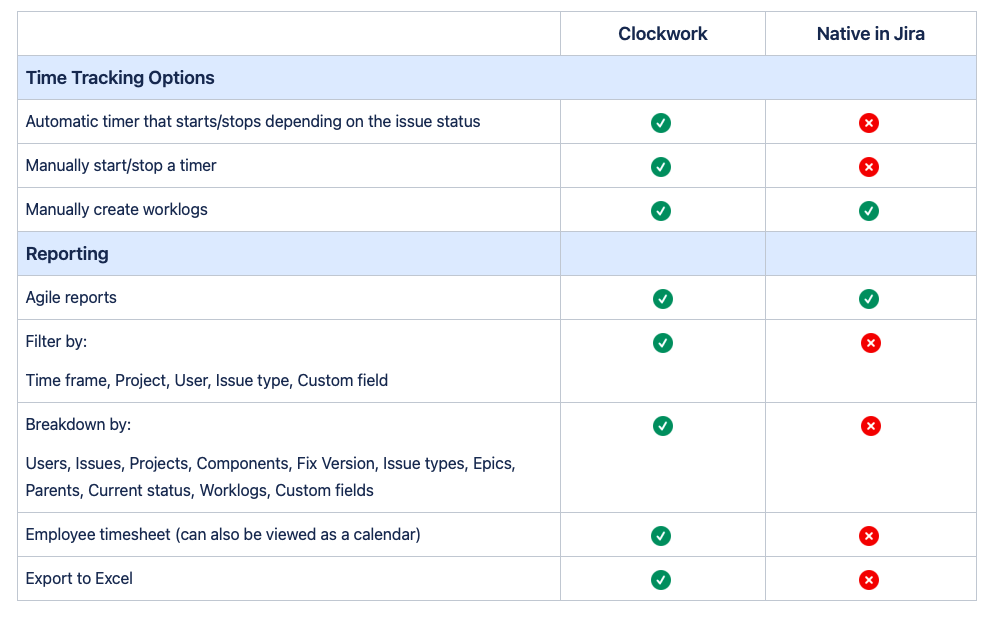The image size is (993, 618).
Task: Click Clockwork check in Agile reports row
Action: point(662,299)
